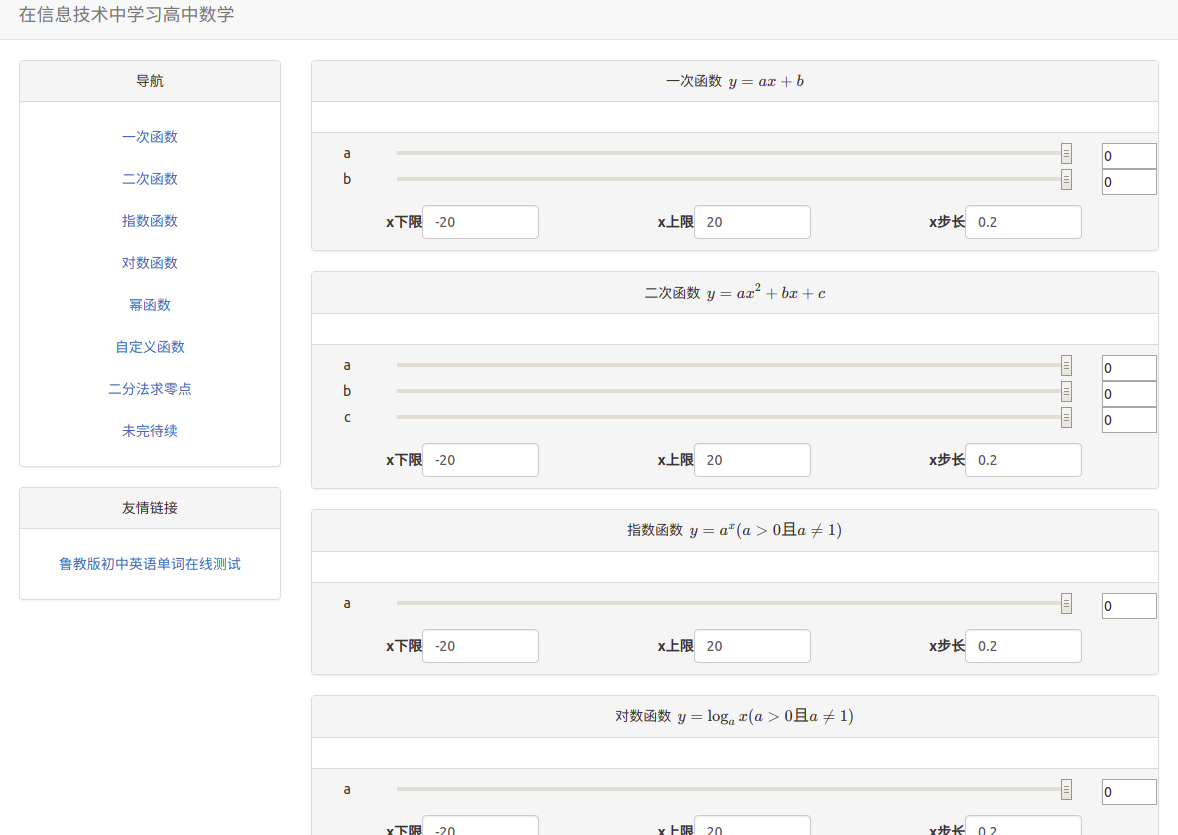Open 鲁教版初中英语单词在线测试 friendly link
The height and width of the screenshot is (835, 1178).
pyautogui.click(x=150, y=564)
